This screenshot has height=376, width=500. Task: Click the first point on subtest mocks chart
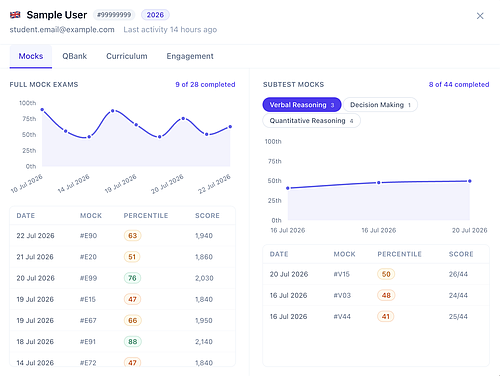click(288, 188)
